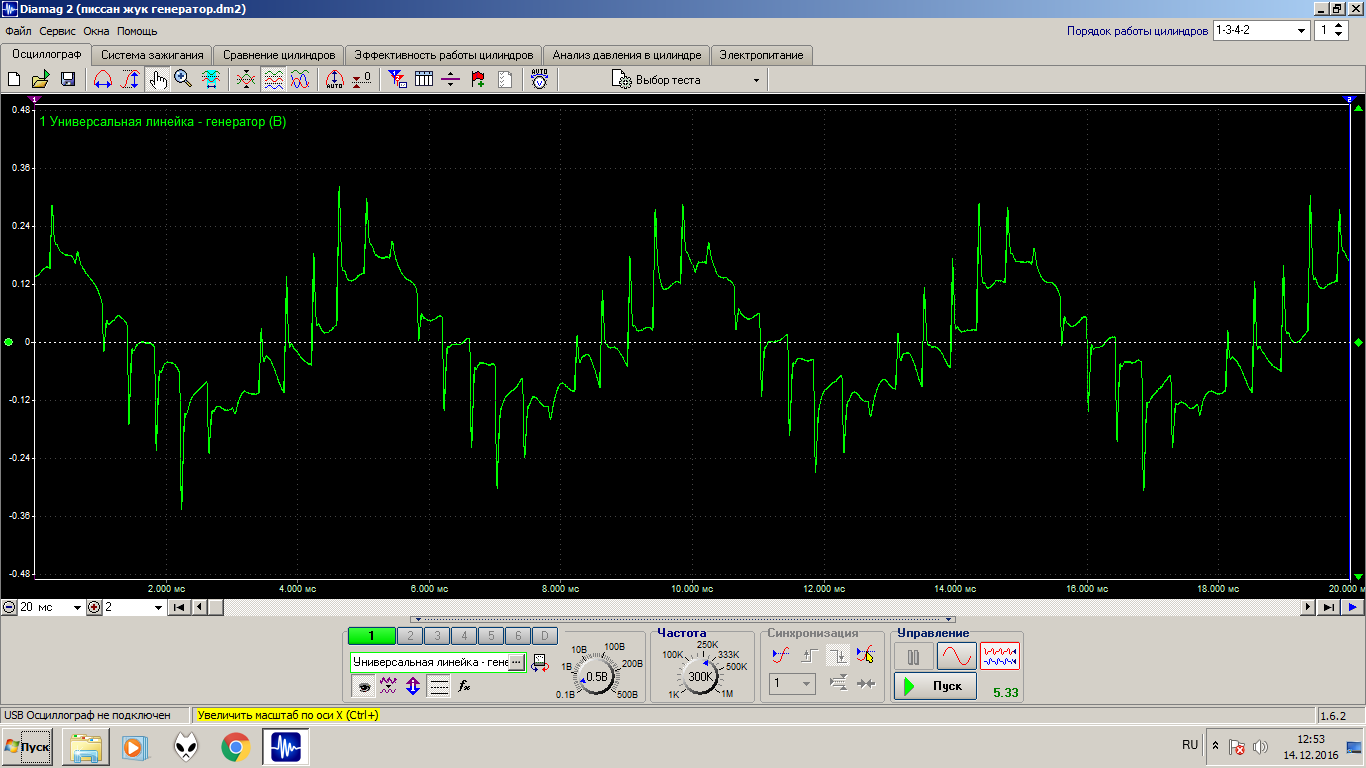1366x768 pixels.
Task: Select channel 2 button
Action: pyautogui.click(x=410, y=636)
